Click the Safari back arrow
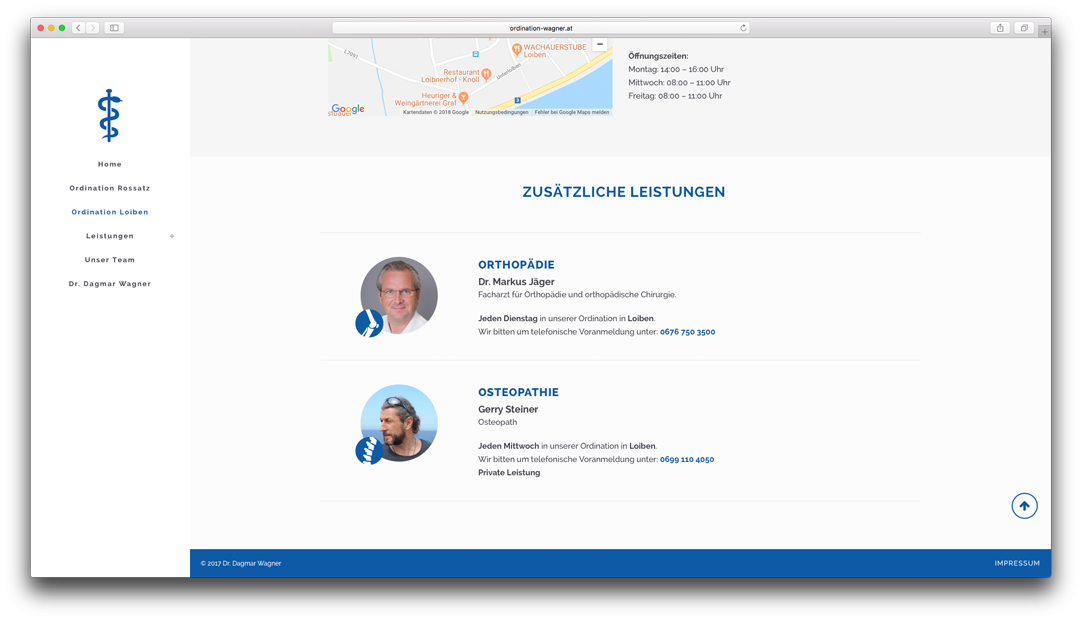The image size is (1080, 619). (78, 28)
